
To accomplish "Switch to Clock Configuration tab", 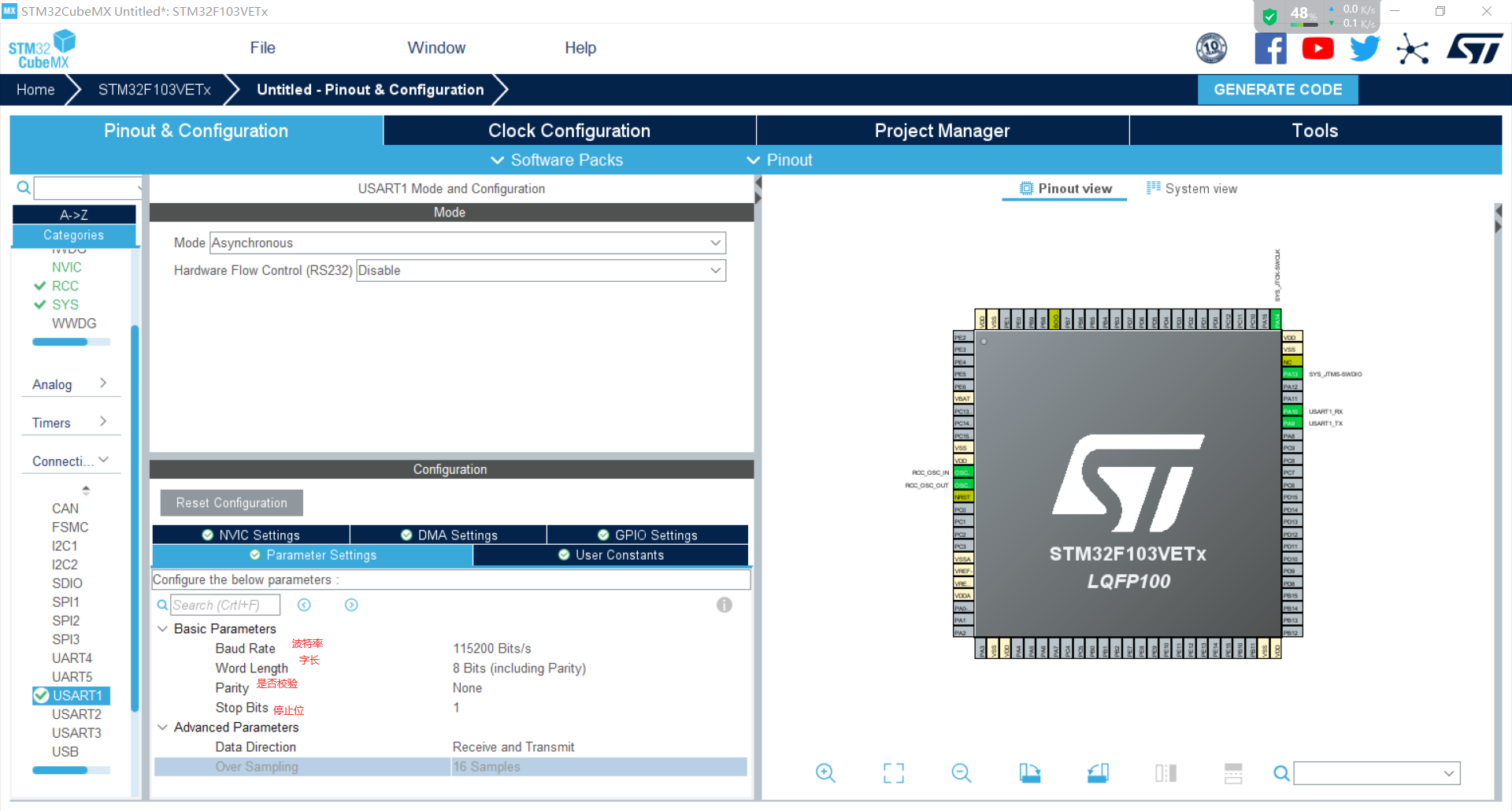I will tap(569, 131).
